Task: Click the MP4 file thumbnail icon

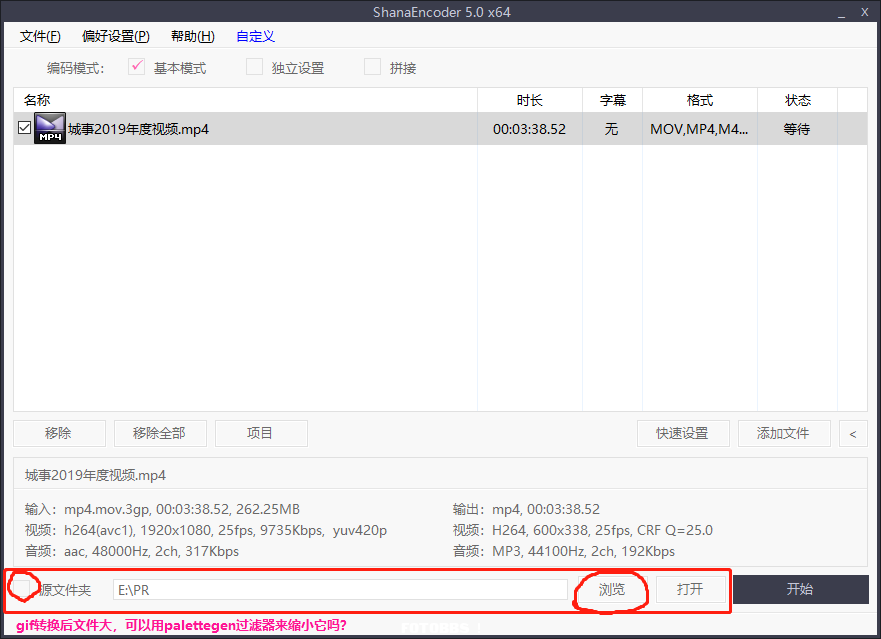Action: point(49,128)
